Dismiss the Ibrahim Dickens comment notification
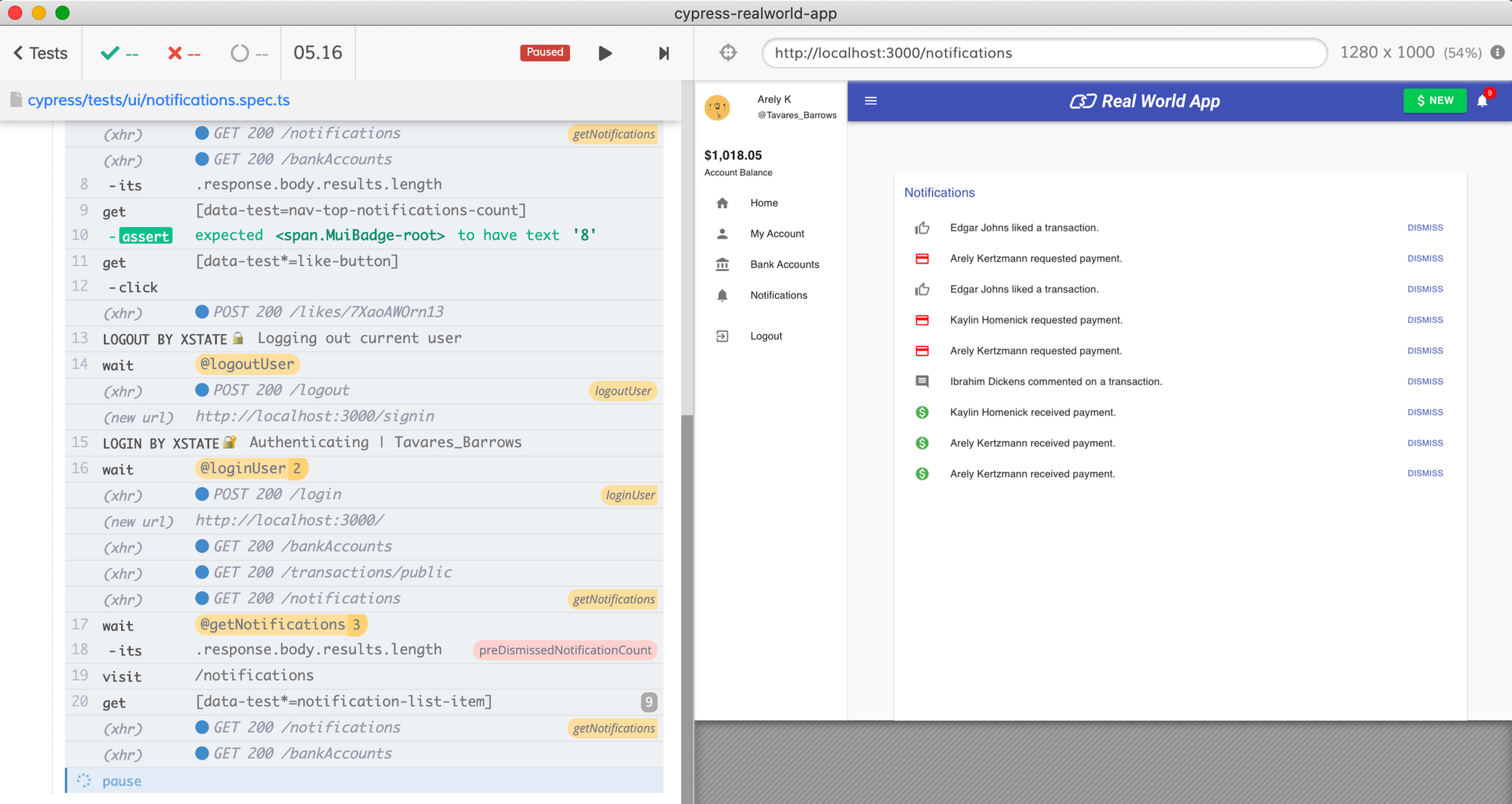1512x804 pixels. point(1424,382)
